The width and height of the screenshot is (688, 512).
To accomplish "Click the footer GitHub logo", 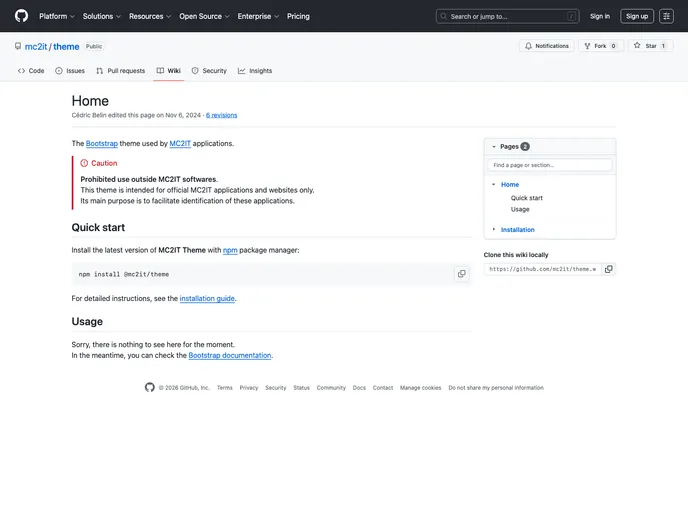I will [x=150, y=388].
